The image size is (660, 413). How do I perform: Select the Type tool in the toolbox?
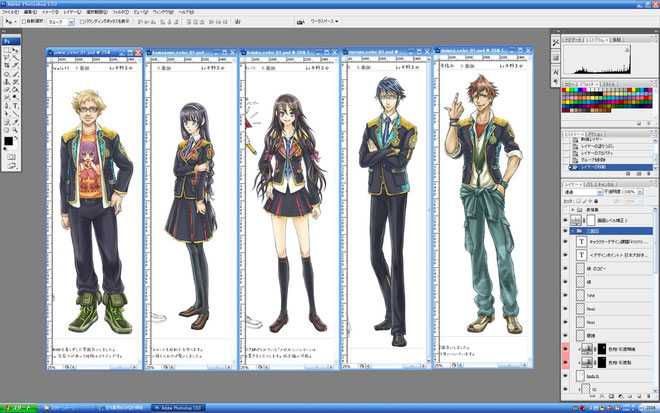[x=15, y=106]
